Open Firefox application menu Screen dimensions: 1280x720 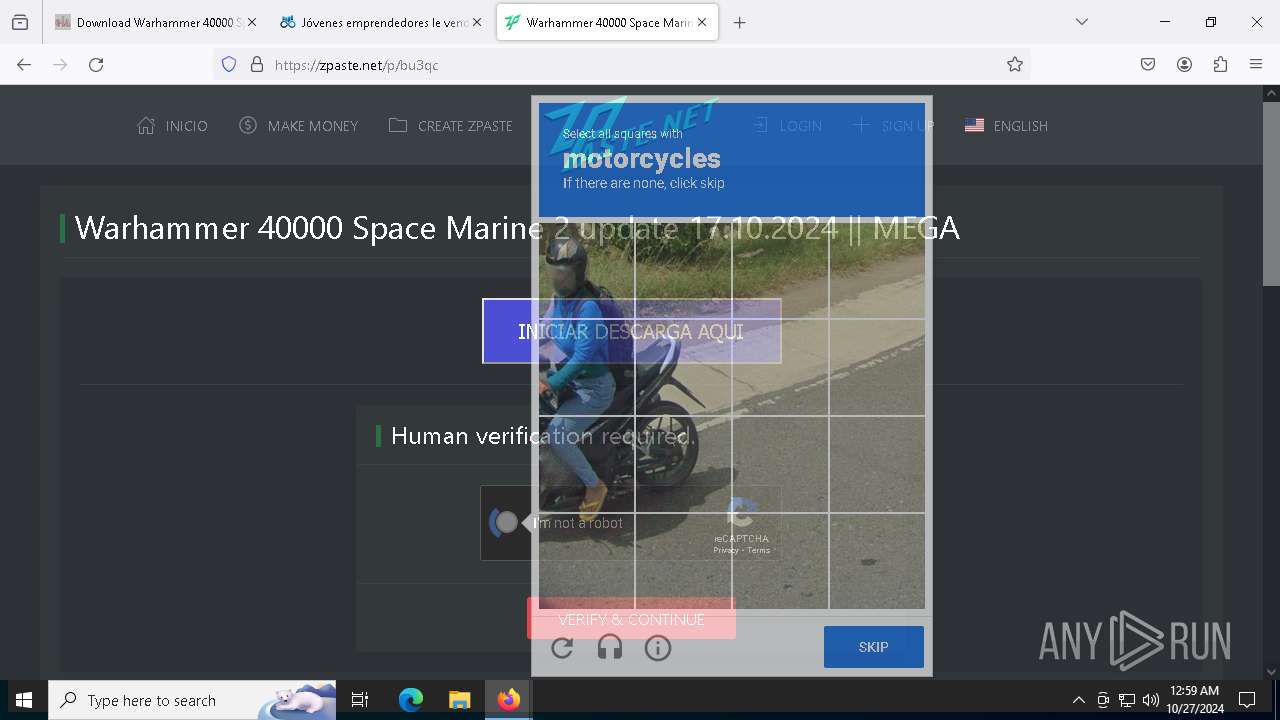[x=1256, y=64]
